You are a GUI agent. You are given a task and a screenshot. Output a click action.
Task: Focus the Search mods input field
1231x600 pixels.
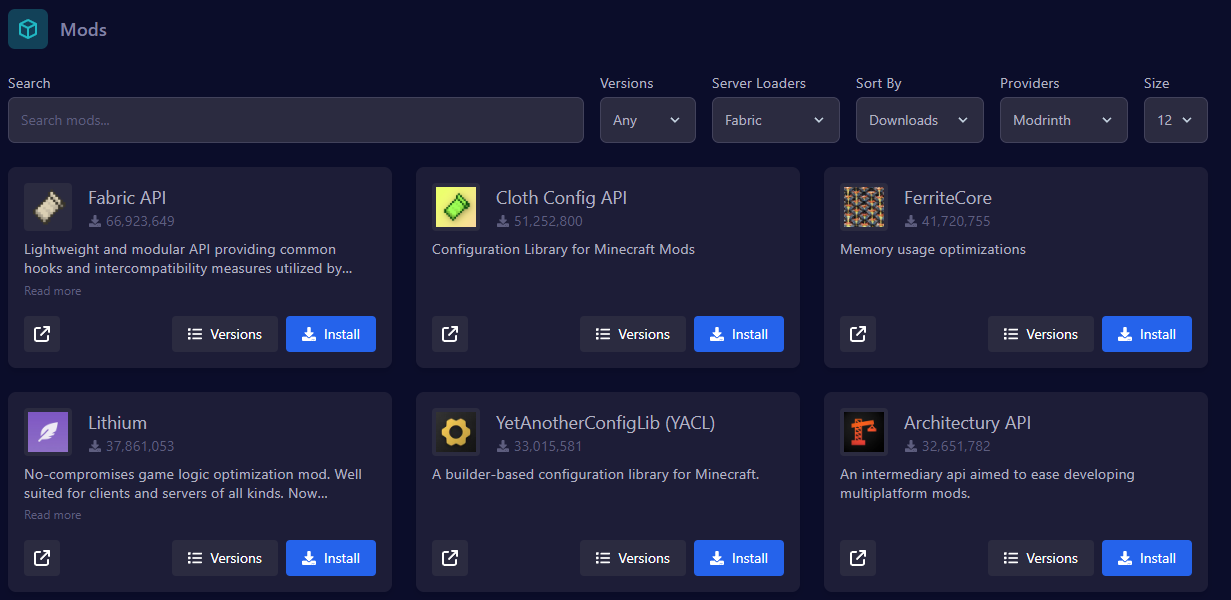coord(296,120)
